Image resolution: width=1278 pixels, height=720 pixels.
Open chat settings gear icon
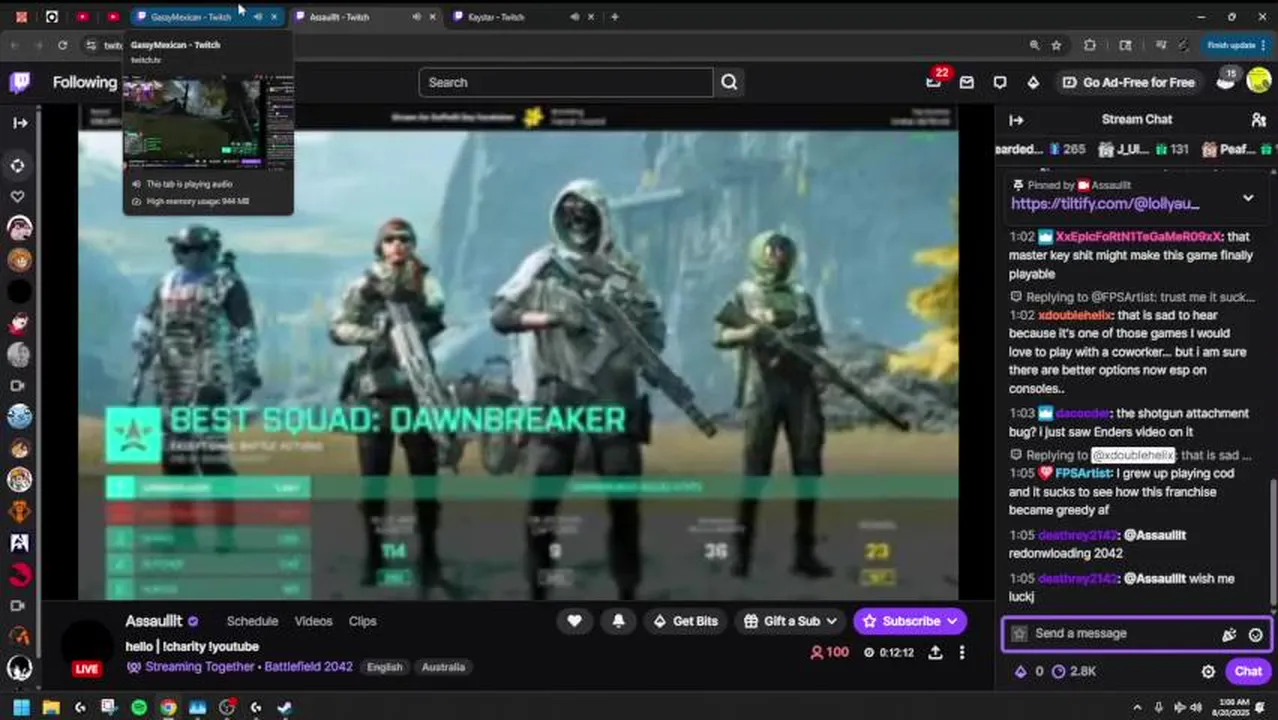1208,672
